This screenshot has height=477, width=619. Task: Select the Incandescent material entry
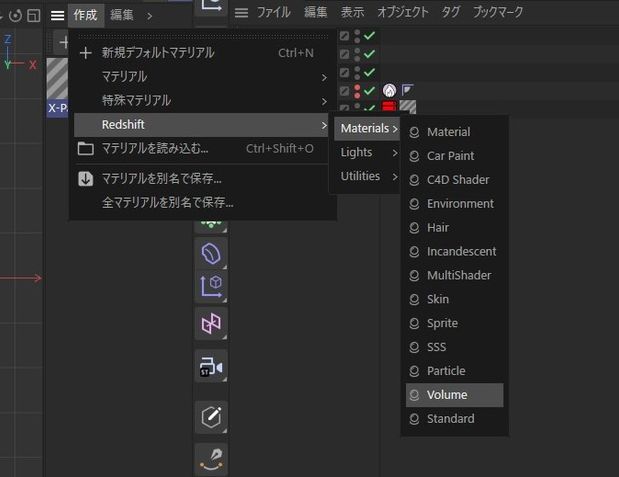coord(454,252)
